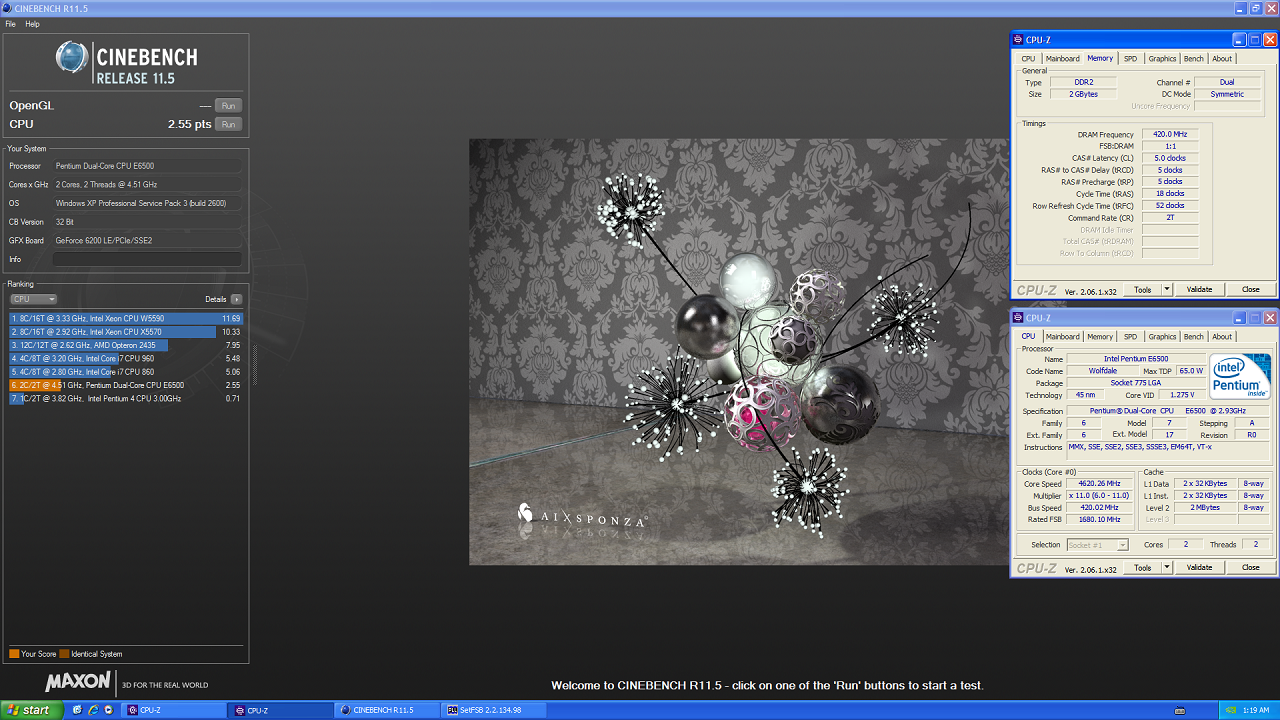Click the brown Identical System legend swatch
The width and height of the screenshot is (1280, 720).
64,654
